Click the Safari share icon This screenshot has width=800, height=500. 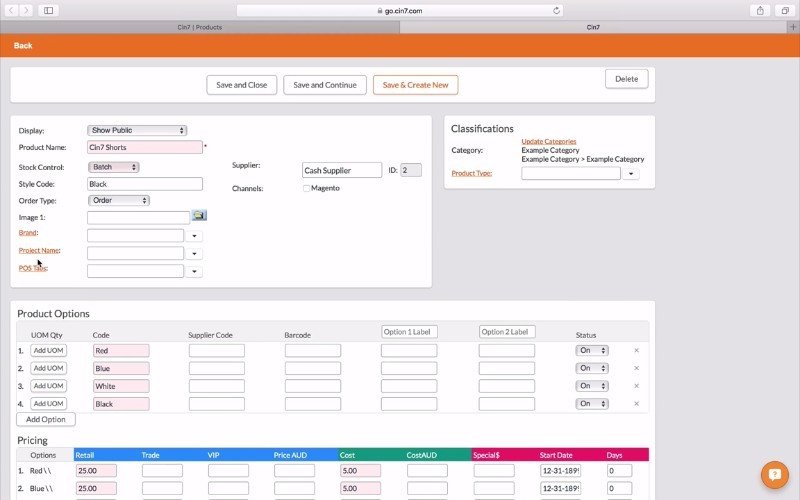(x=760, y=10)
